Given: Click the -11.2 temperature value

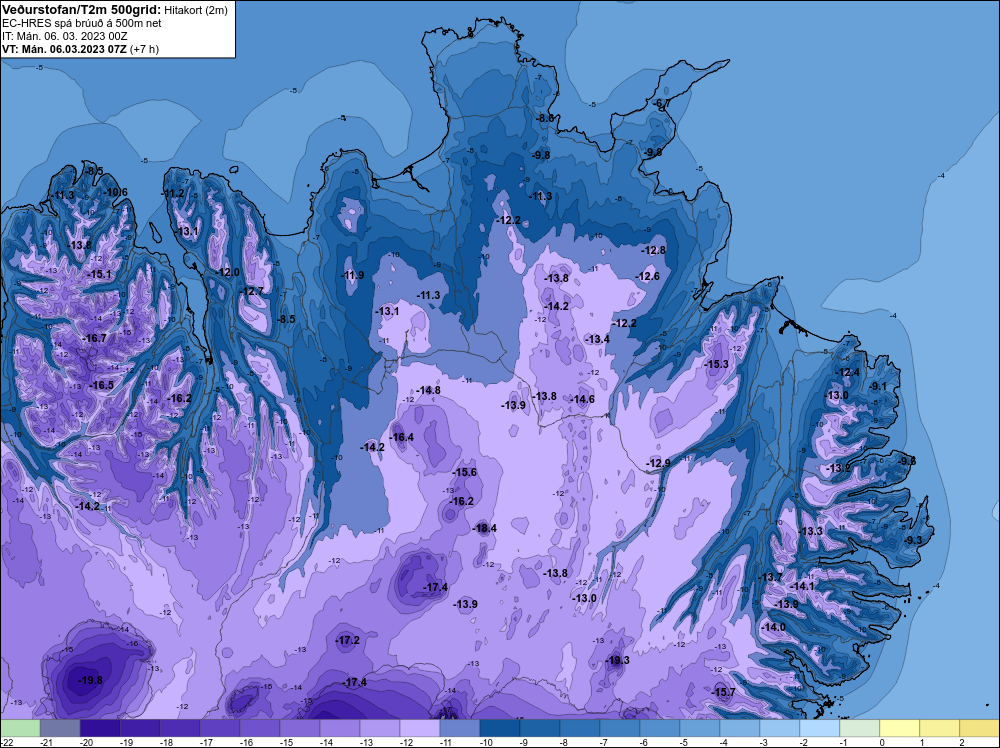Looking at the screenshot, I should (x=173, y=193).
